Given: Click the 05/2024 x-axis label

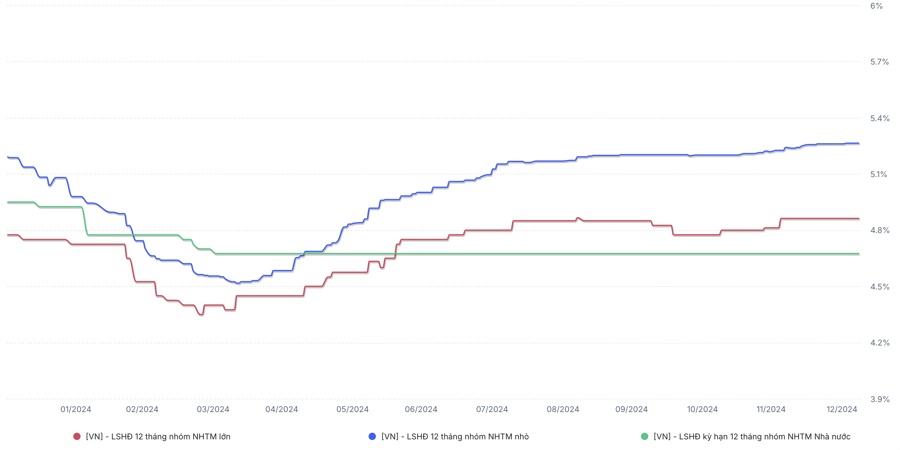Looking at the screenshot, I should pos(353,409).
